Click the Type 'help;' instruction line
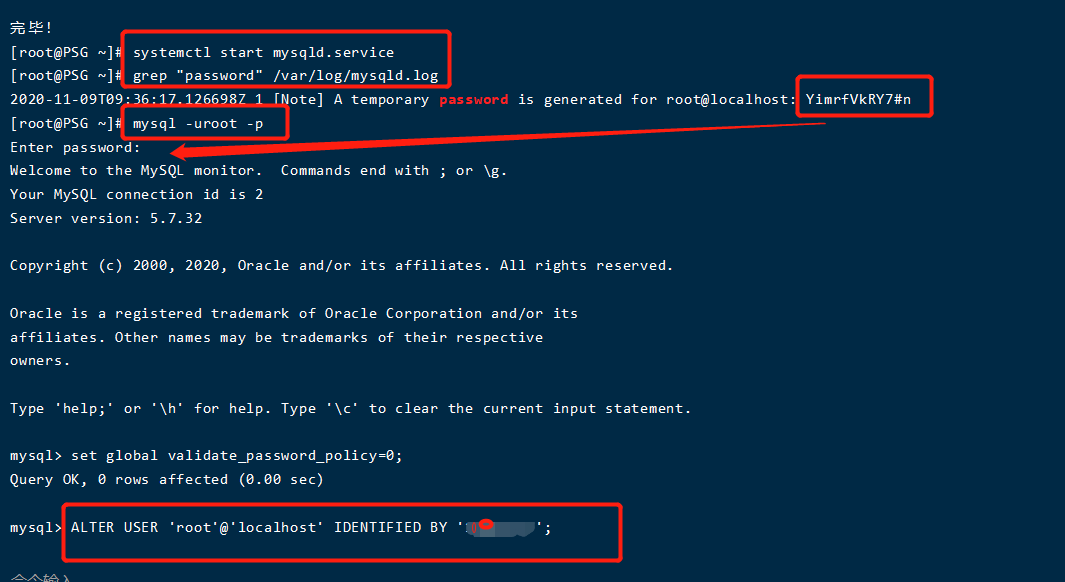The height and width of the screenshot is (582, 1065). point(350,408)
